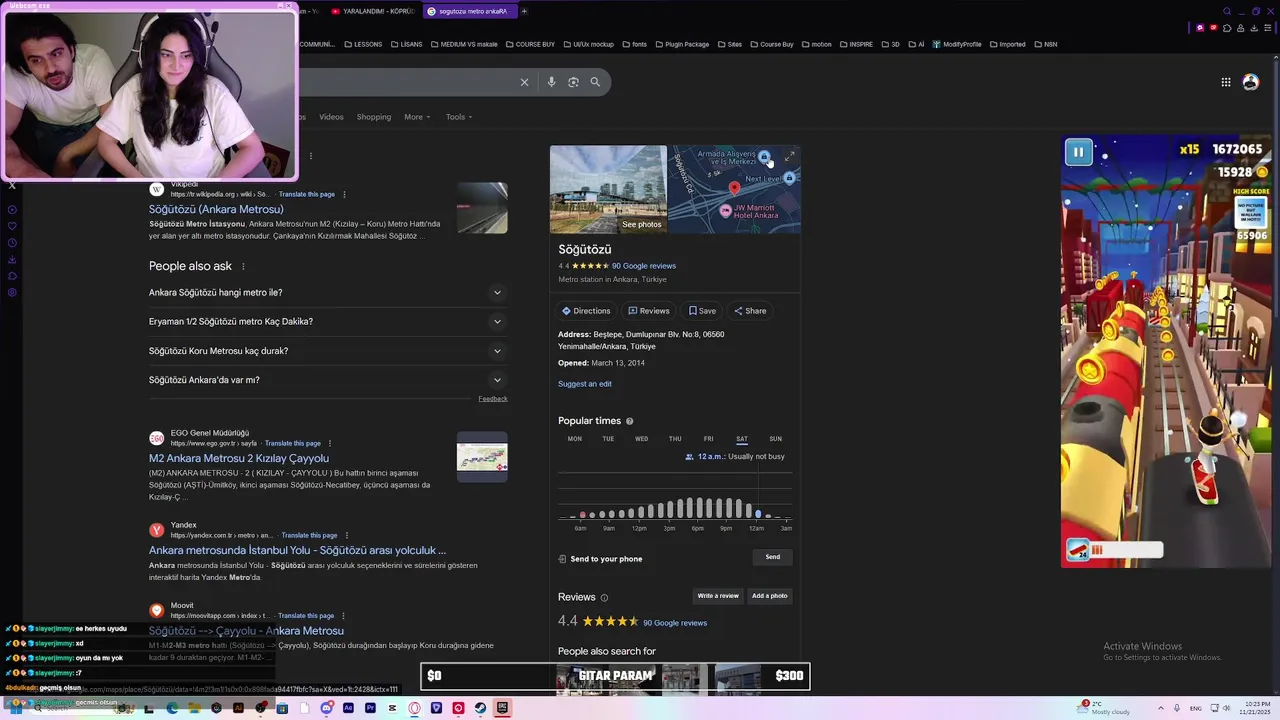
Task: Open the Epic Games icon in the taskbar
Action: pos(502,708)
